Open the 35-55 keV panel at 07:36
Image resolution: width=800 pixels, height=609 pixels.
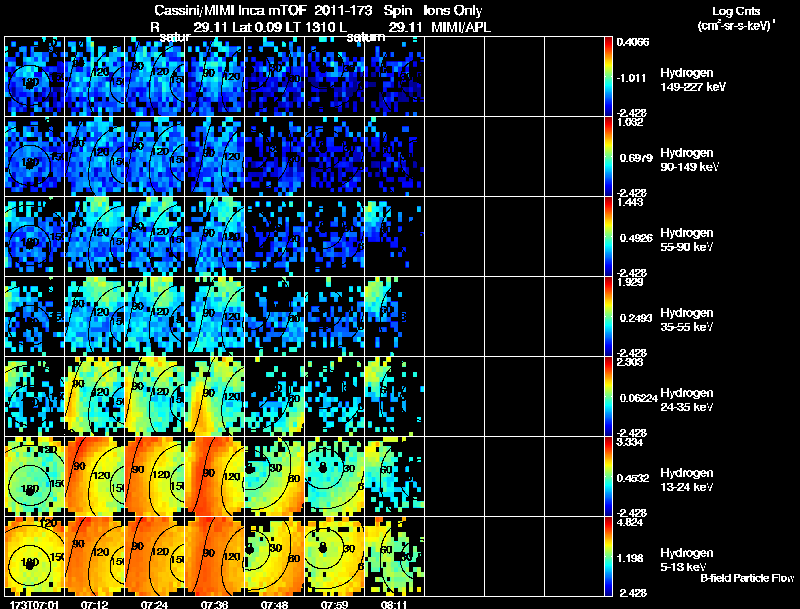pyautogui.click(x=214, y=317)
